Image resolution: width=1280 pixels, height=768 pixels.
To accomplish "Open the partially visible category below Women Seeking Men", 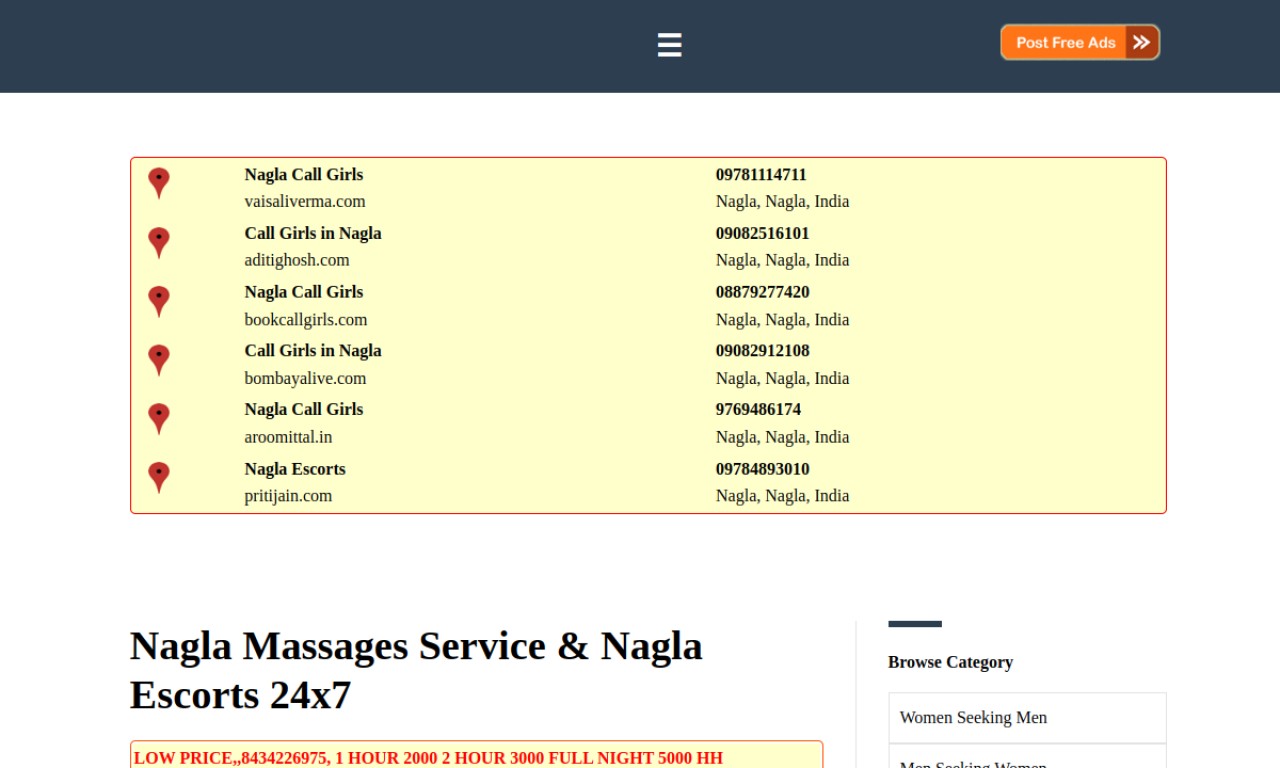I will tap(1027, 757).
